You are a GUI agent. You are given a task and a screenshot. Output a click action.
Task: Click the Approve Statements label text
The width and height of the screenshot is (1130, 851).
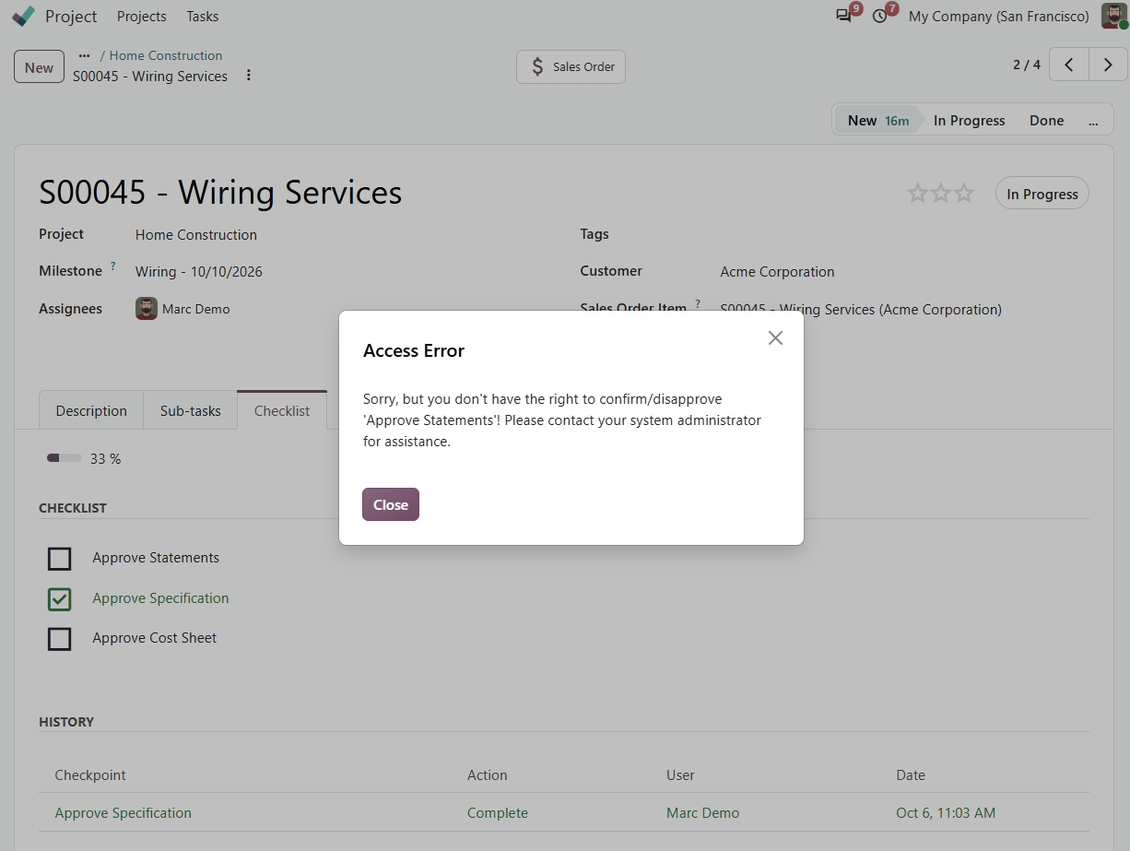point(156,558)
